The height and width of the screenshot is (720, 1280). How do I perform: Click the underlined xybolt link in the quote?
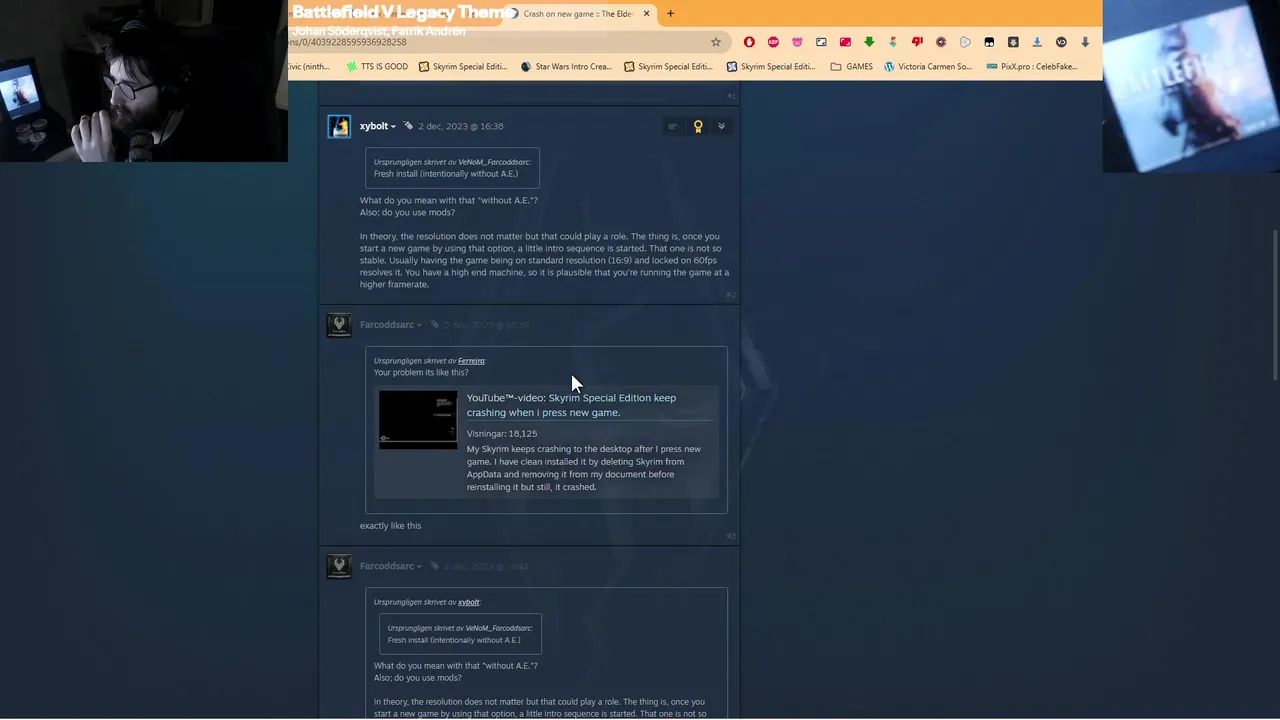pos(468,602)
